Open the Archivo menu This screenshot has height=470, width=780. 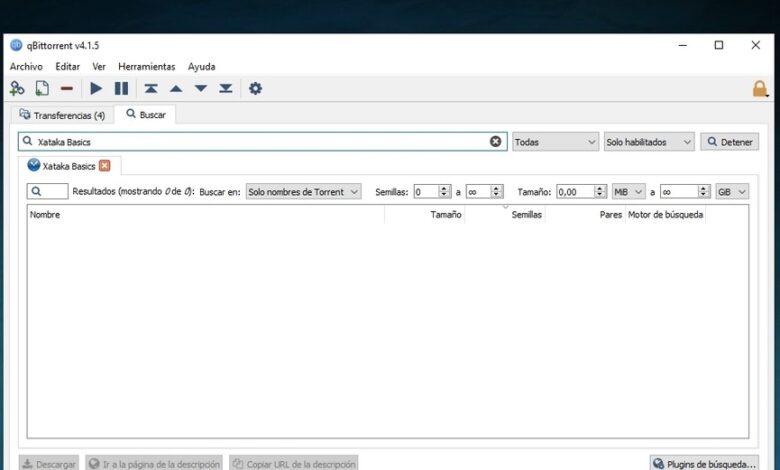[x=26, y=67]
